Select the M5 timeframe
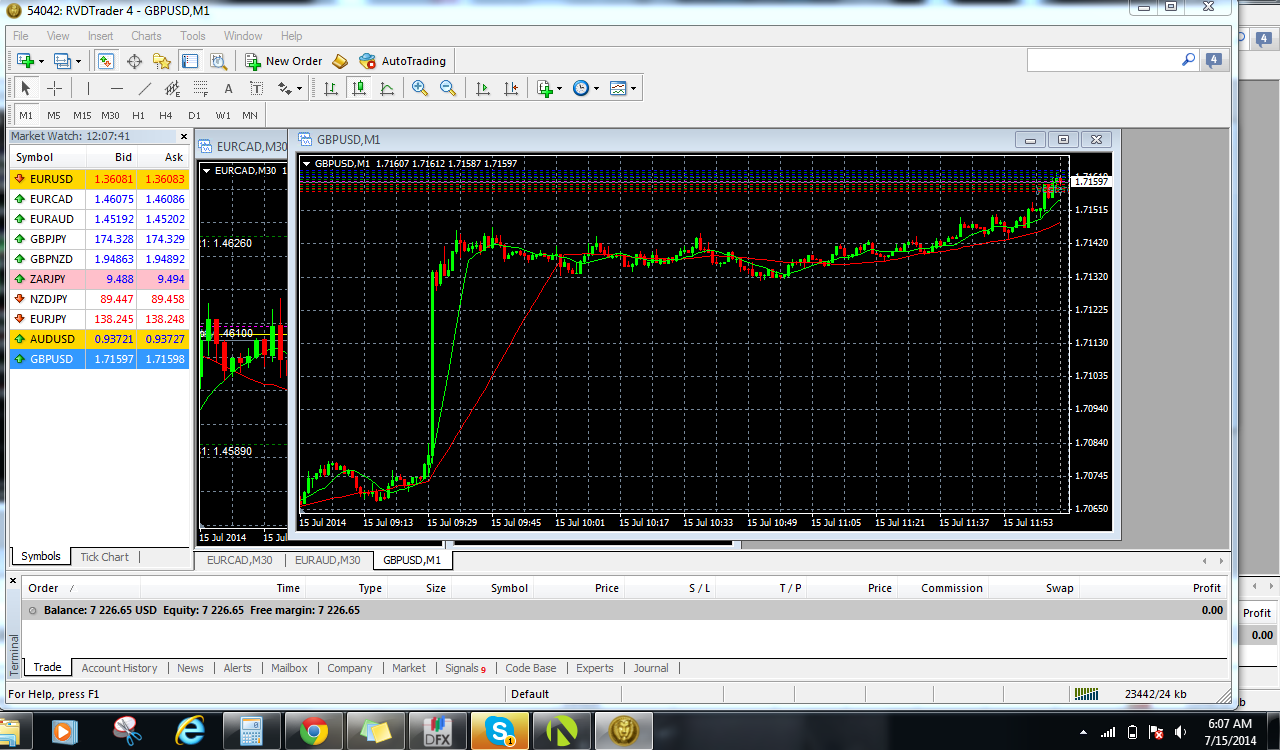The width and height of the screenshot is (1280, 750). pyautogui.click(x=54, y=115)
